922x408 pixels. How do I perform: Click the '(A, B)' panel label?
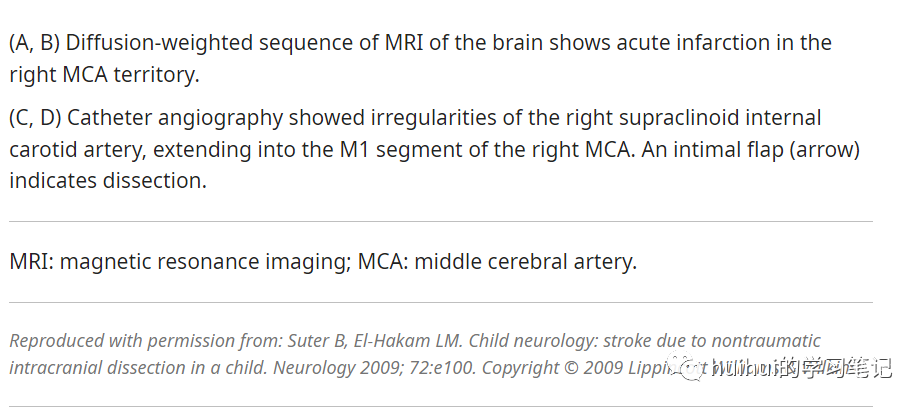click(x=35, y=43)
